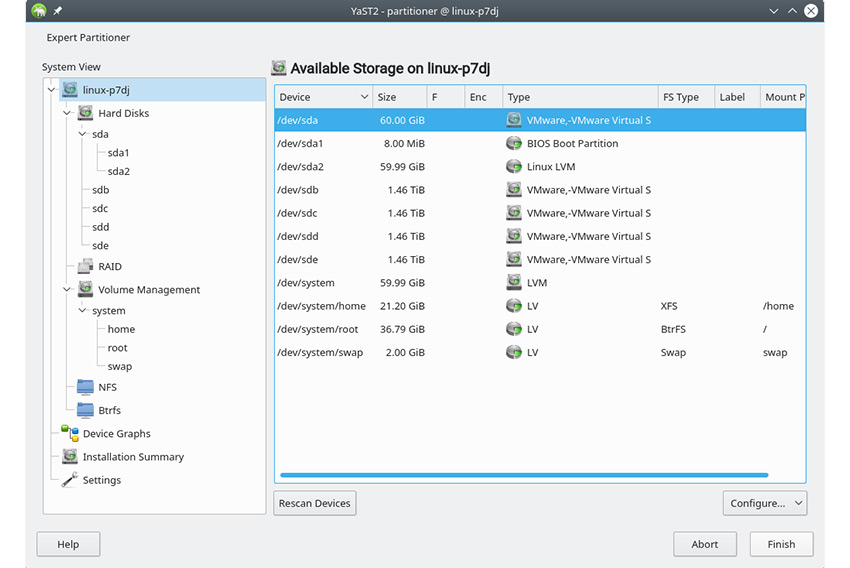Open the Configure... dropdown
This screenshot has height=568, width=850.
coord(764,503)
